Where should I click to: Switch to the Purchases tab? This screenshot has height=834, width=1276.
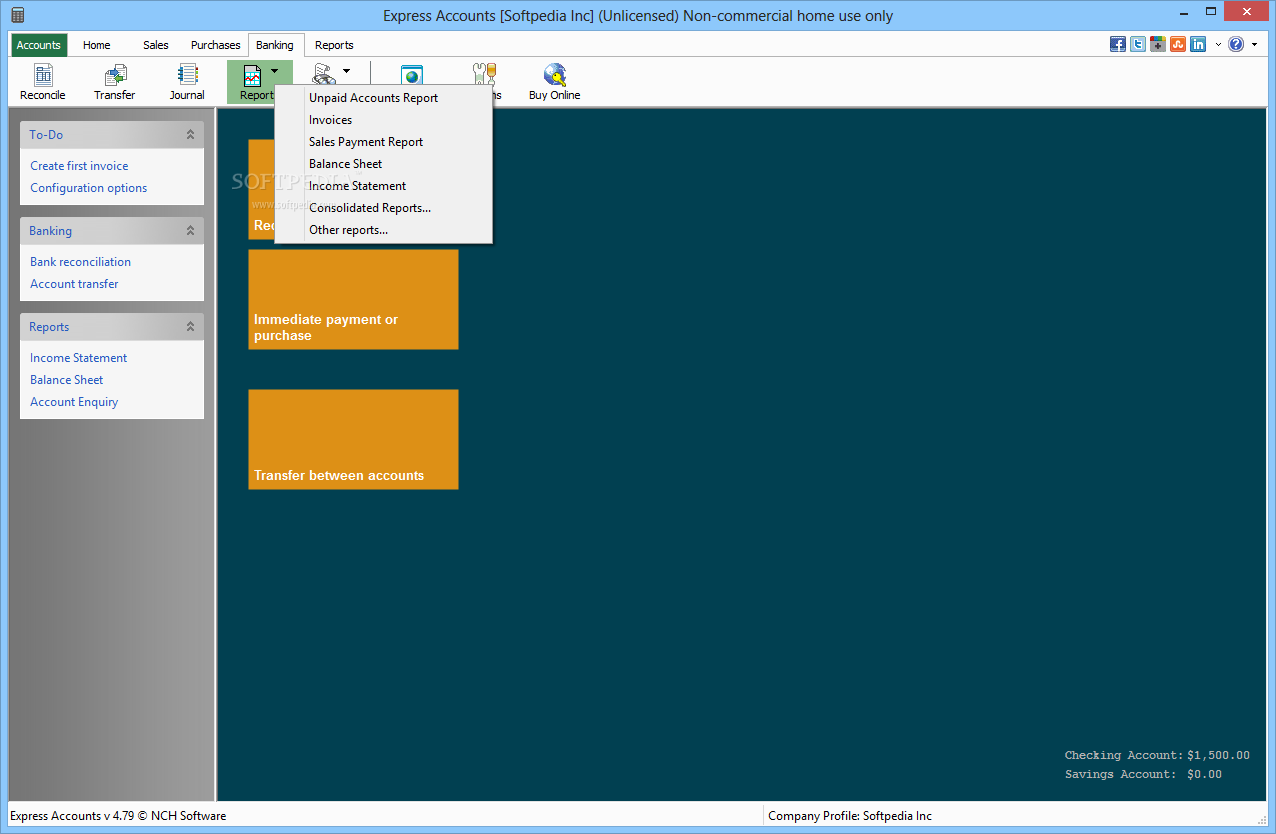(x=216, y=45)
